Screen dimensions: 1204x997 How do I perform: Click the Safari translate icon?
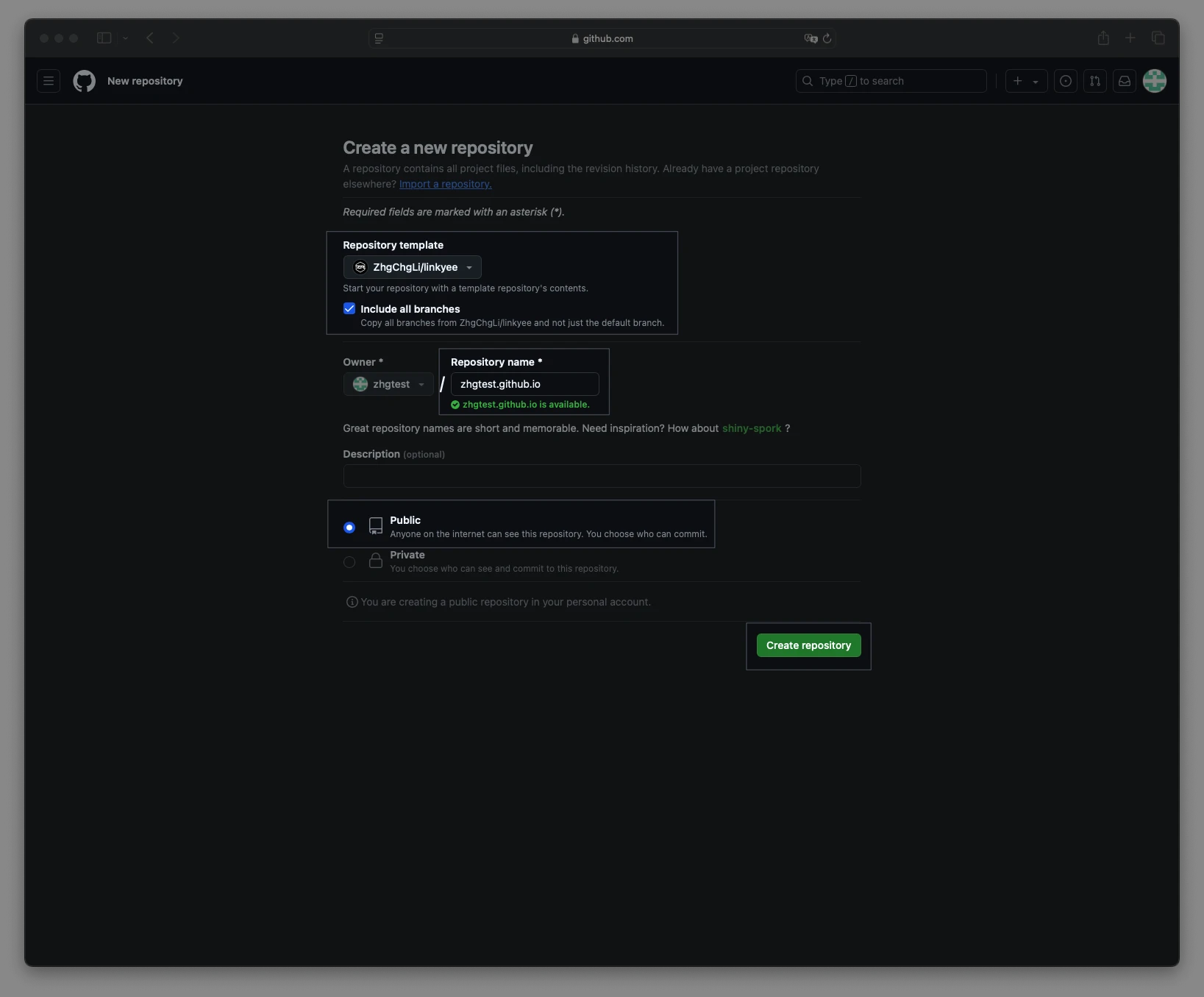[x=811, y=38]
